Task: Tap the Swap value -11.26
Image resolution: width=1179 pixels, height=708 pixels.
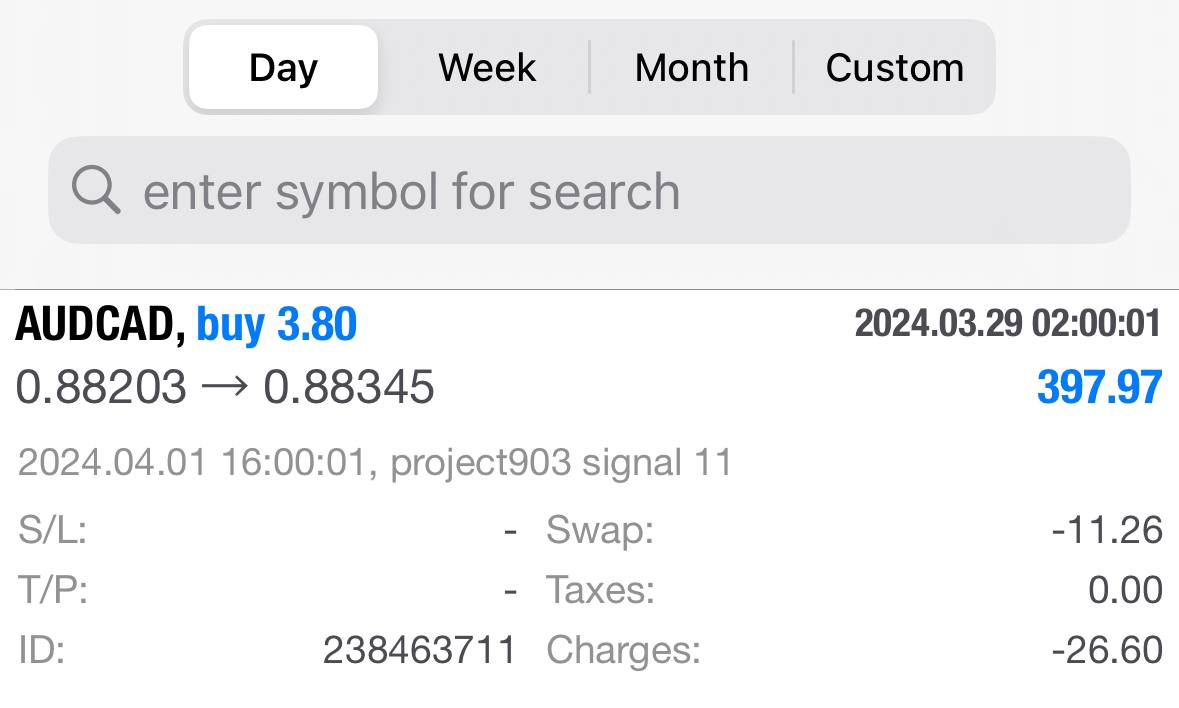Action: [x=1107, y=530]
